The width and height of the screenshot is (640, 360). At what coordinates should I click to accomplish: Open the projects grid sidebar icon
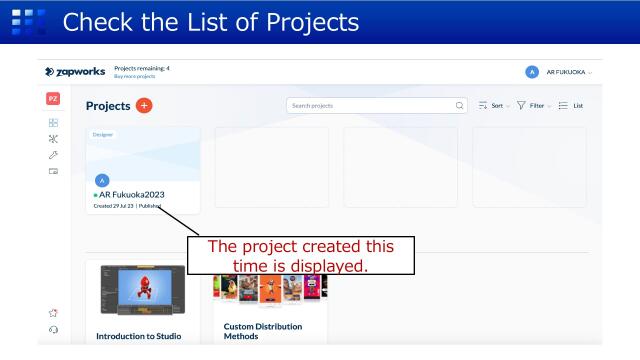[53, 123]
